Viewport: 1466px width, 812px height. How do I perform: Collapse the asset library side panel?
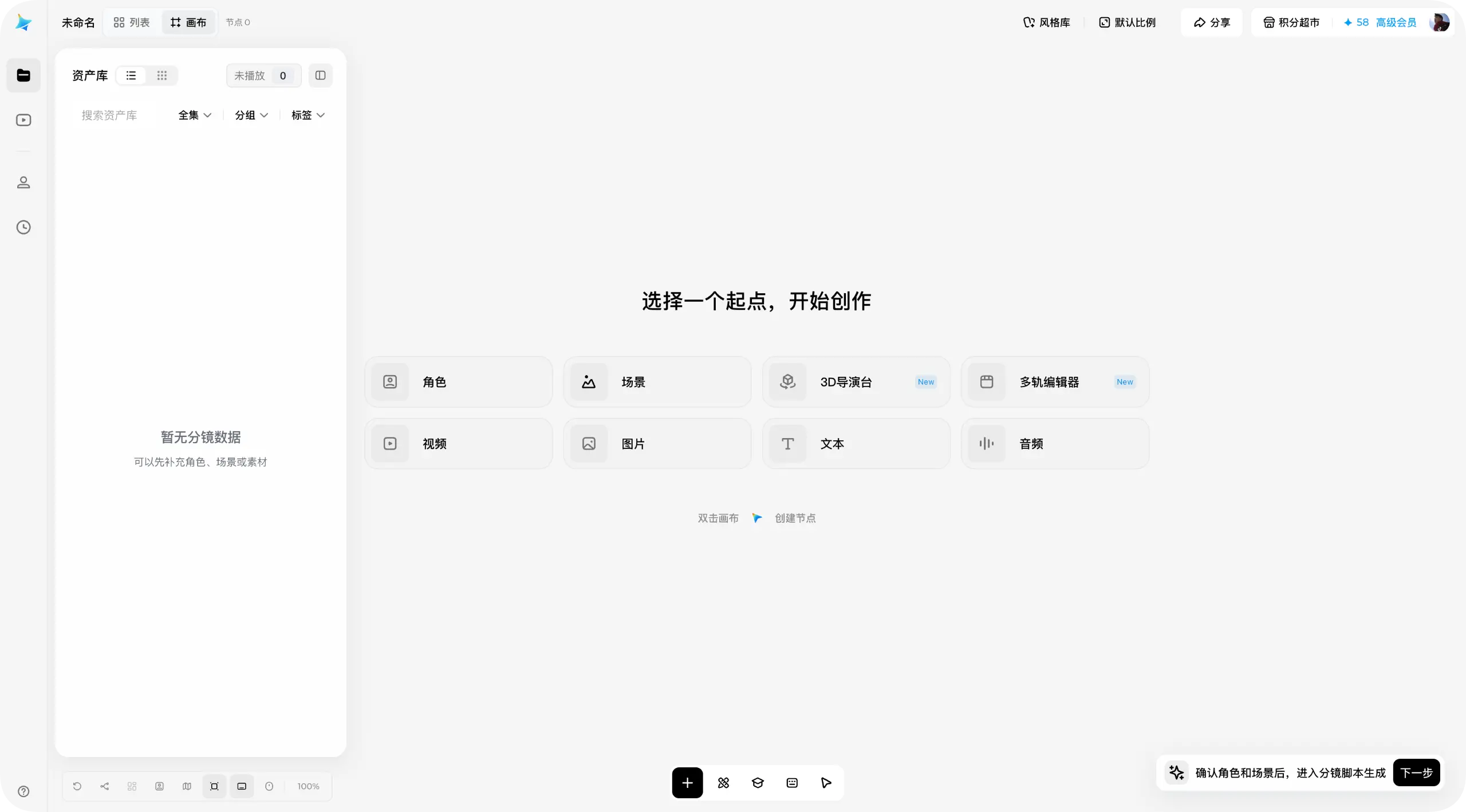click(321, 76)
